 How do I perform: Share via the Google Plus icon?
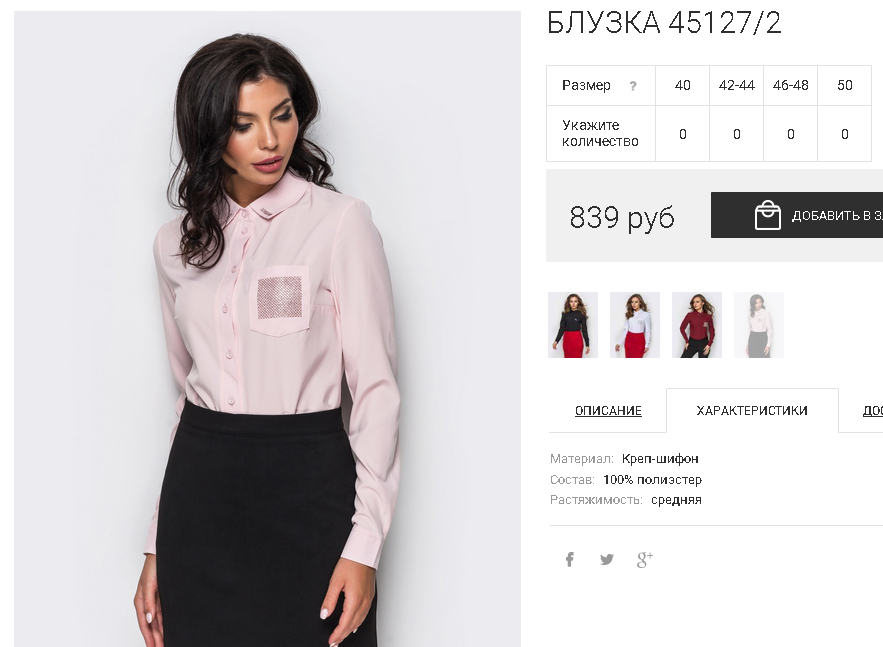click(645, 559)
